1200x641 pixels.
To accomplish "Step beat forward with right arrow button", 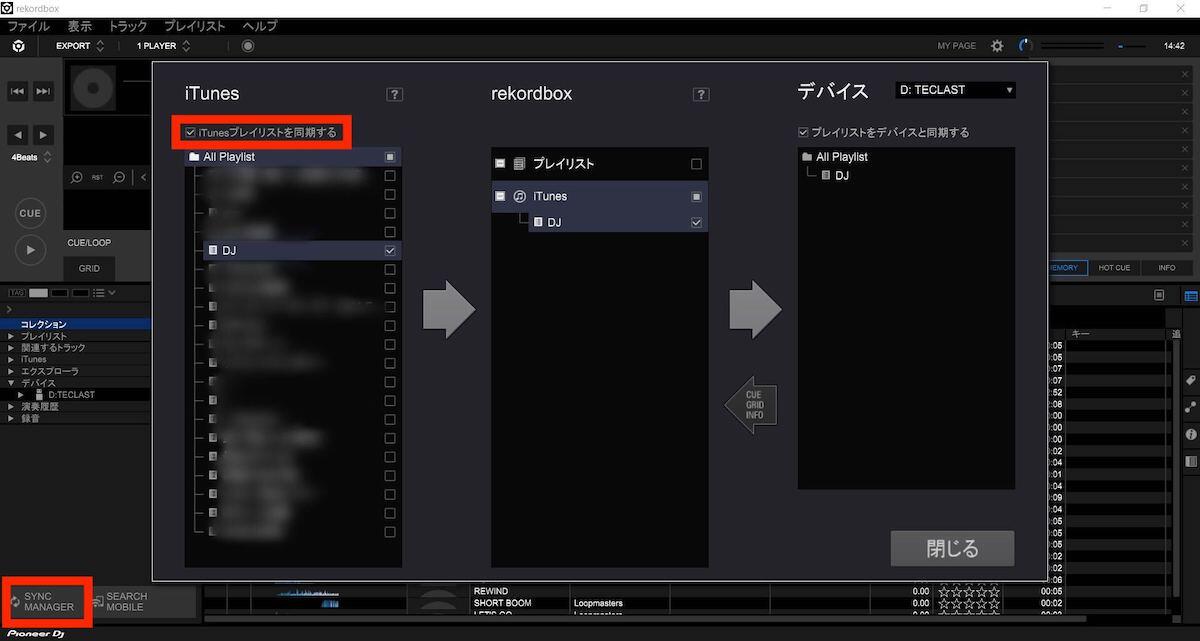I will pyautogui.click(x=43, y=135).
